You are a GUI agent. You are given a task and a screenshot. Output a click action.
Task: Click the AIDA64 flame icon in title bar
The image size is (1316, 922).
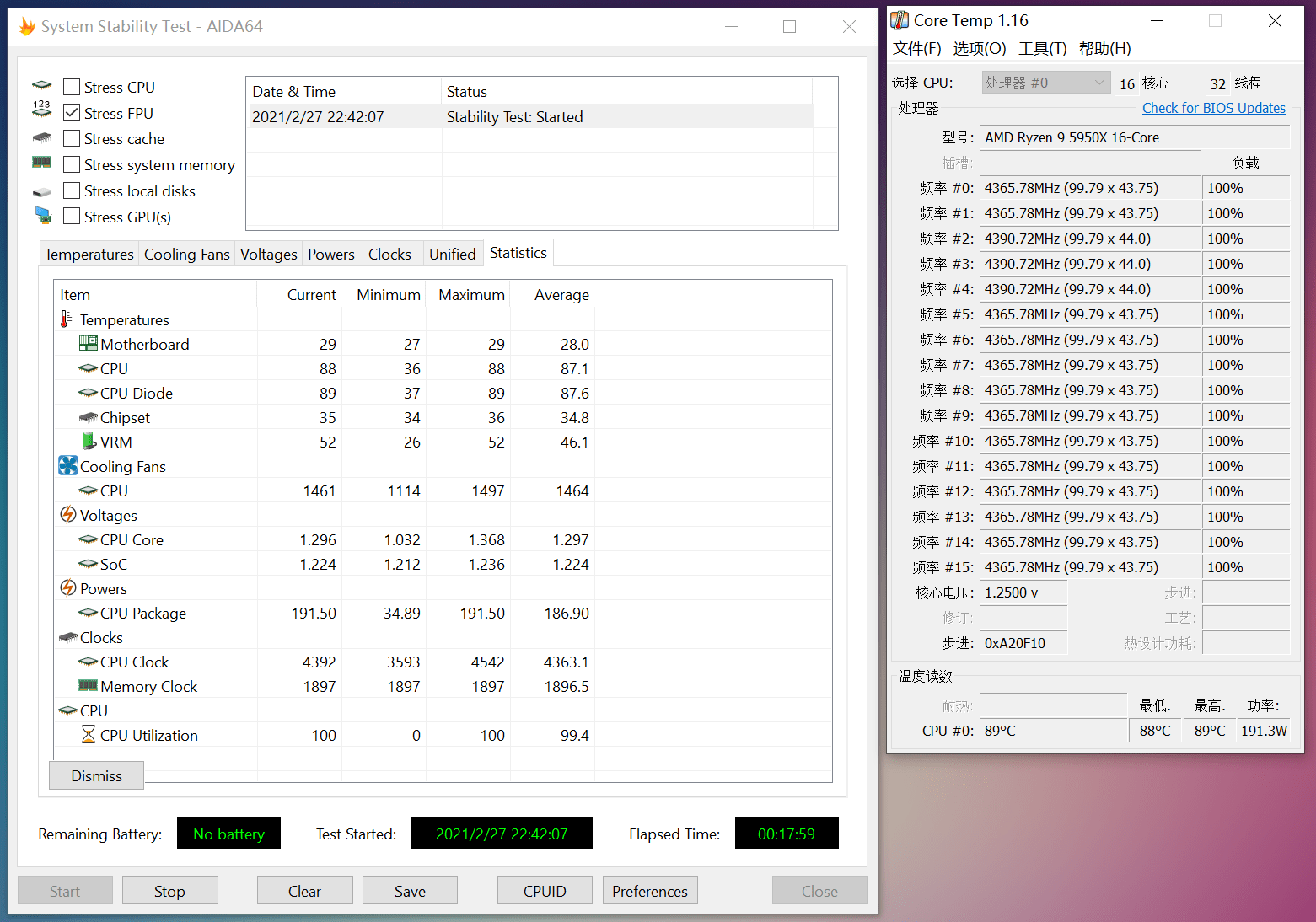point(28,27)
